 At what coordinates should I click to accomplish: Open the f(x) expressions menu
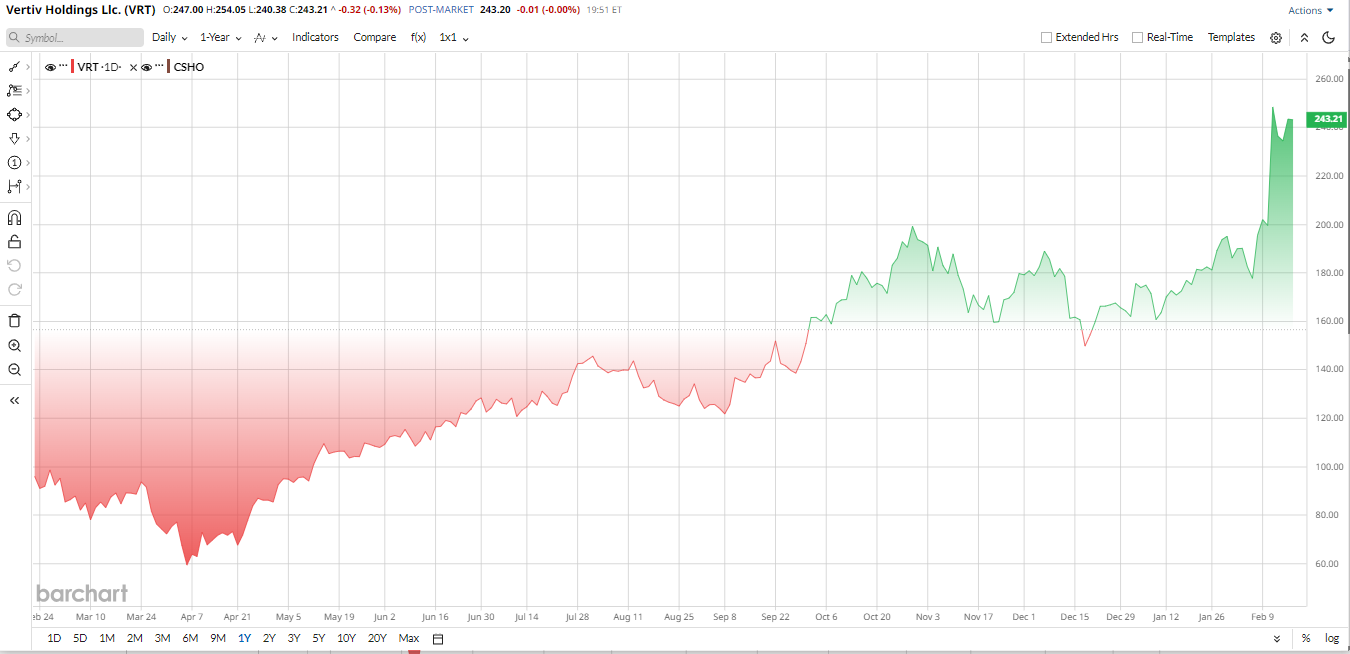point(419,37)
